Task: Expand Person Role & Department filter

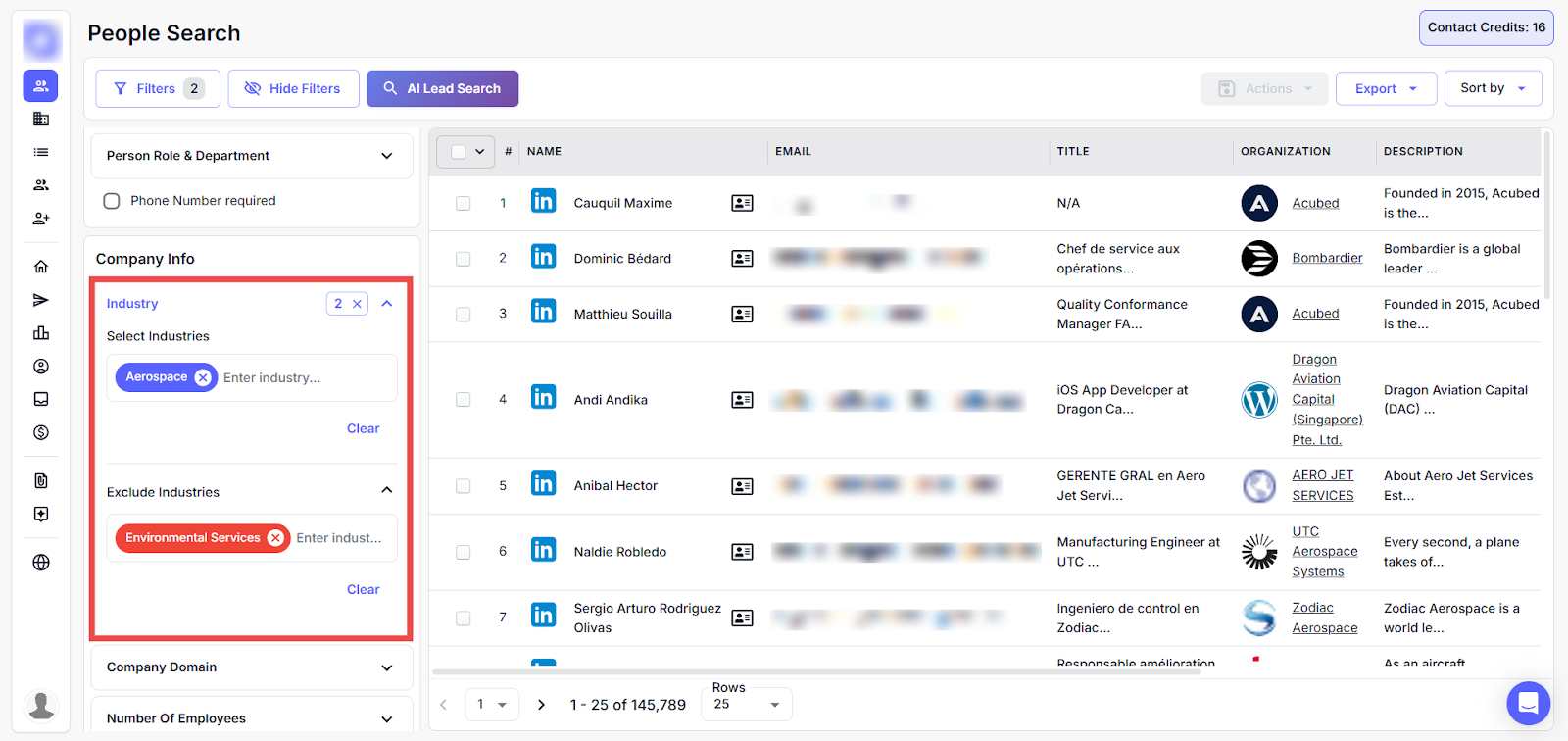Action: pos(386,156)
